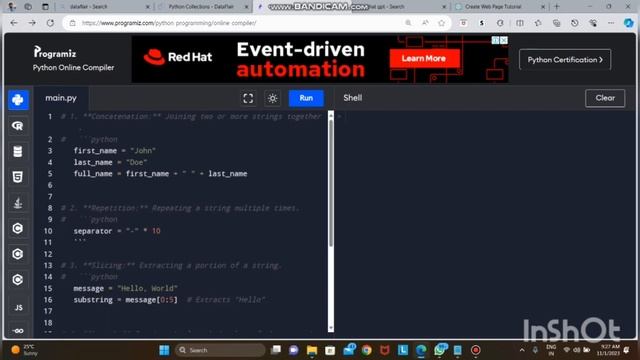Switch to the HTML5 editor icon
This screenshot has width=640, height=360.
point(18,177)
